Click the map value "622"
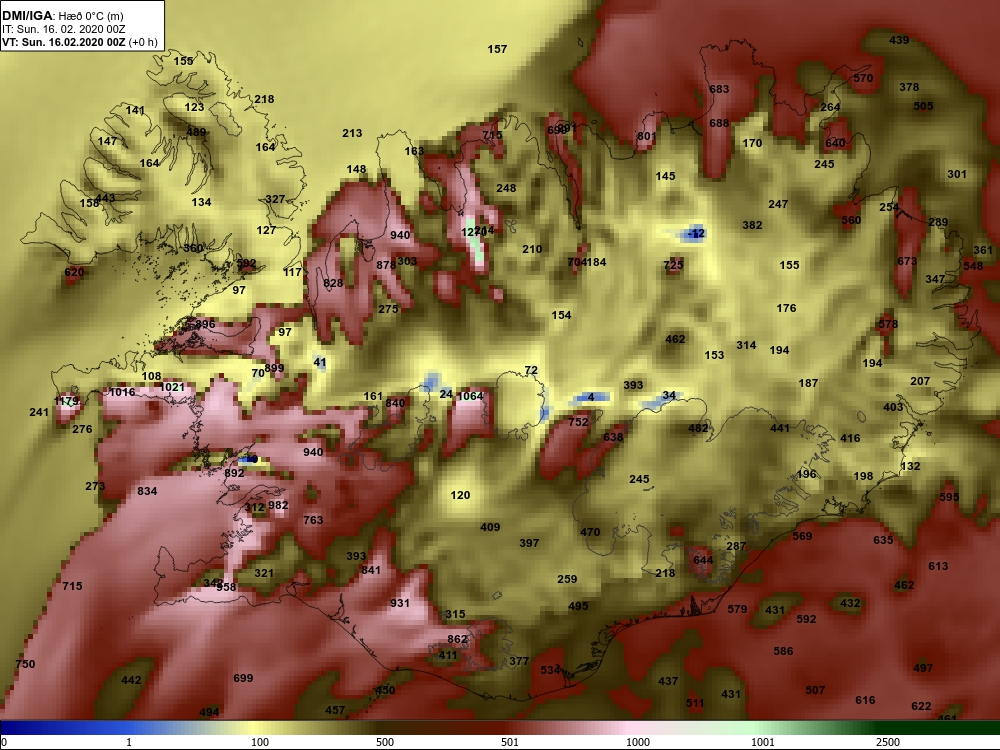1000x750 pixels. (921, 706)
